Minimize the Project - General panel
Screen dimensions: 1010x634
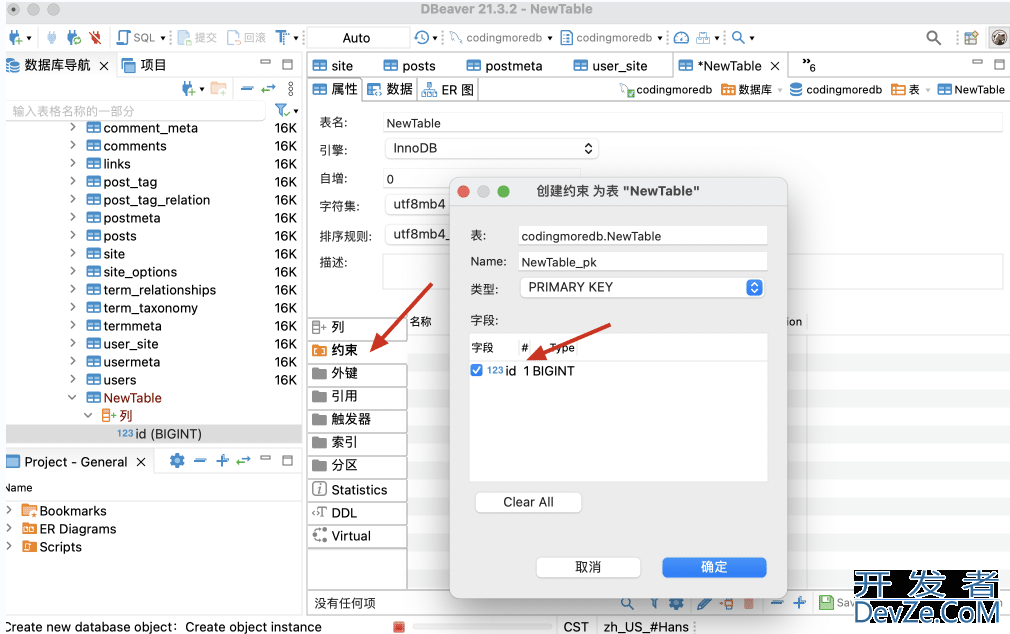pyautogui.click(x=265, y=458)
